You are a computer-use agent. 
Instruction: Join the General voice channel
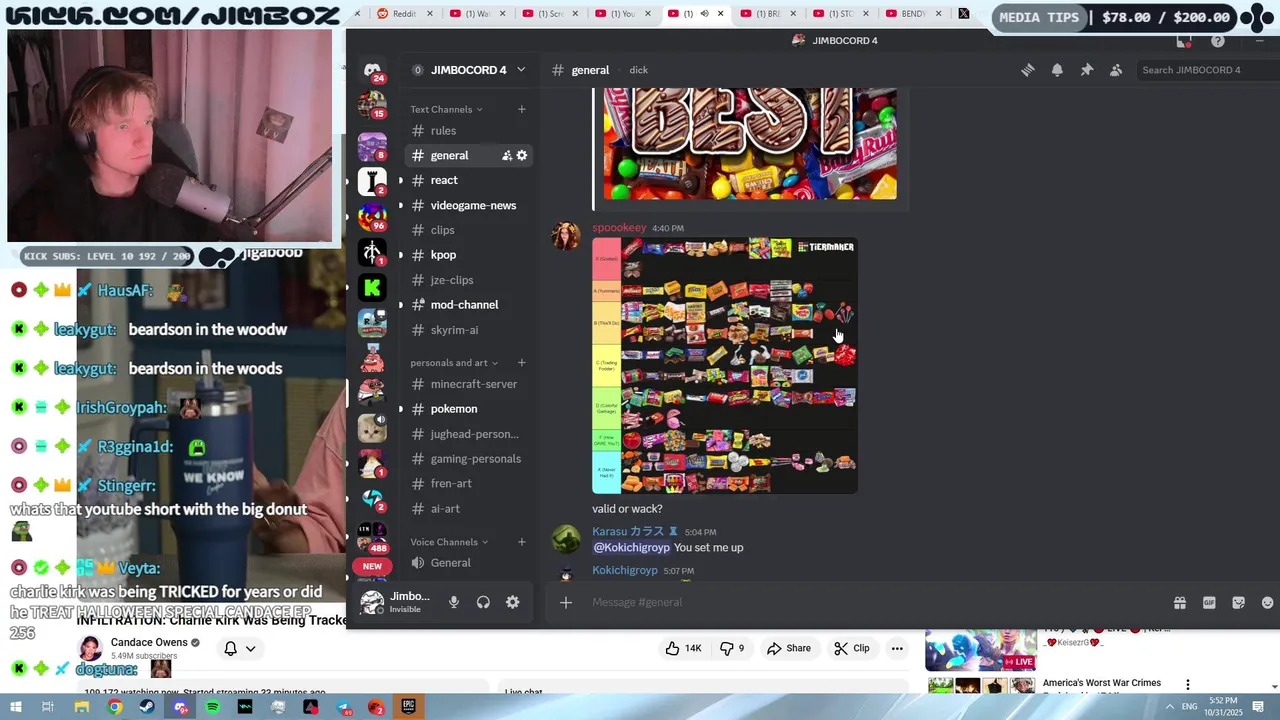tap(469, 563)
